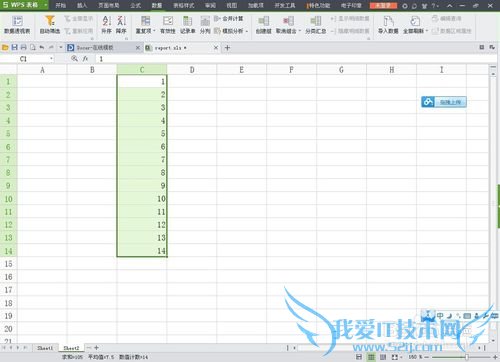Select column C header

142,70
